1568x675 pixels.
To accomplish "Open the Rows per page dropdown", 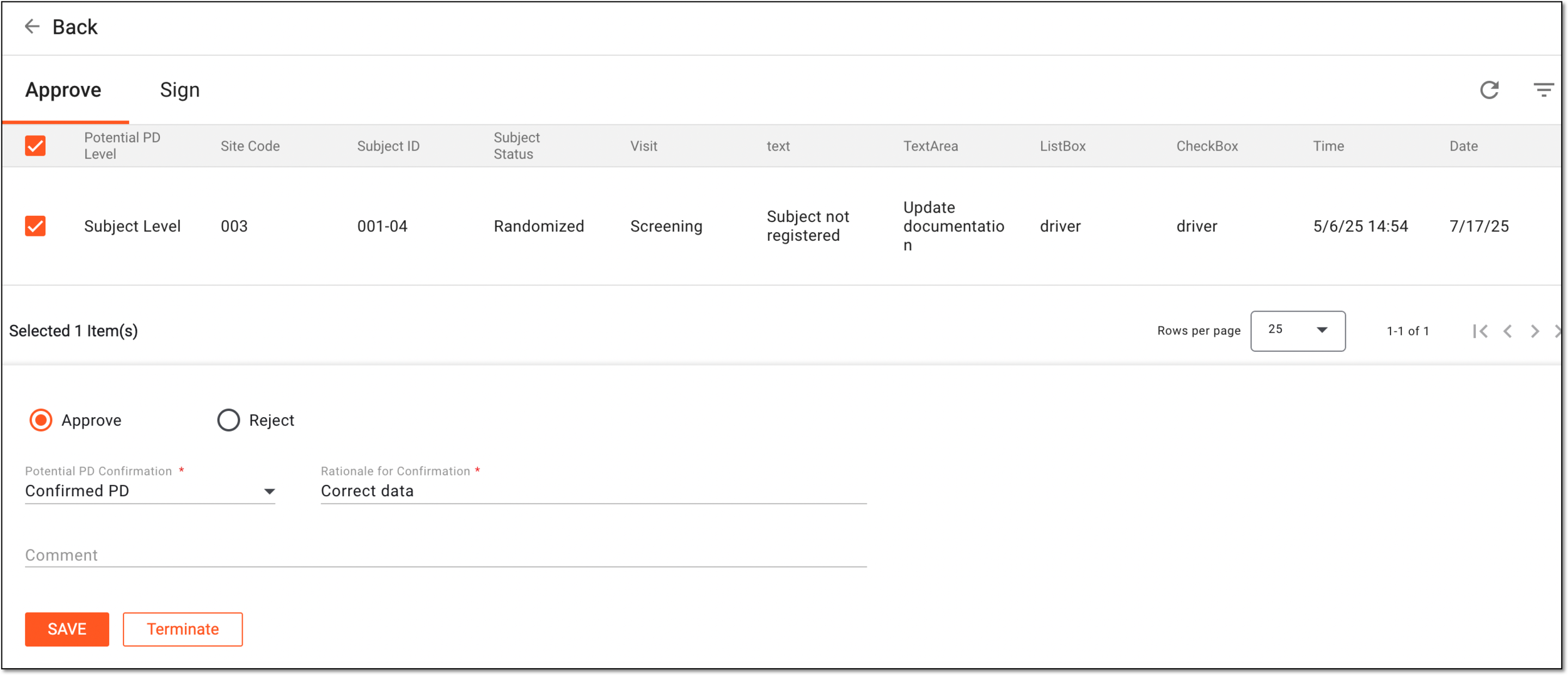I will pos(1297,331).
